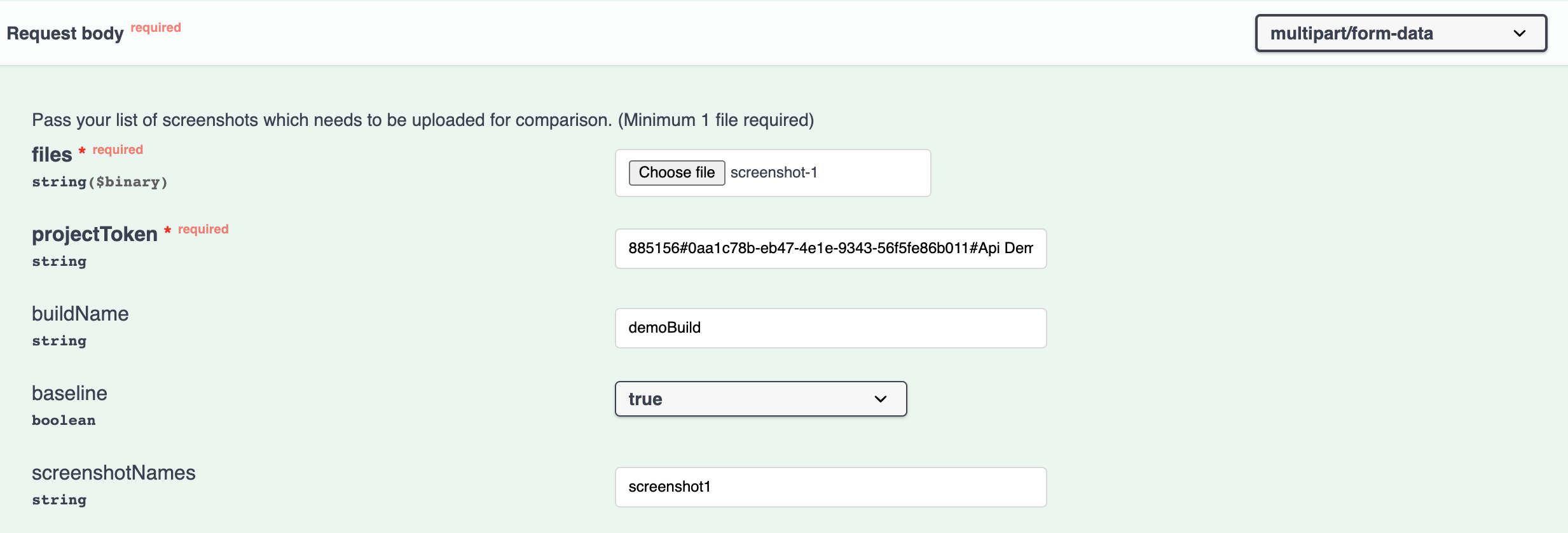Select the baseline parameter label

pos(69,393)
